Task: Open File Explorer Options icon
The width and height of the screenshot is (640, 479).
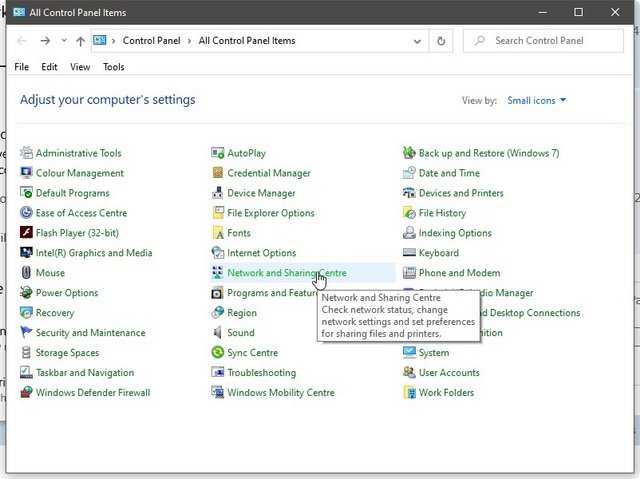Action: (x=218, y=213)
